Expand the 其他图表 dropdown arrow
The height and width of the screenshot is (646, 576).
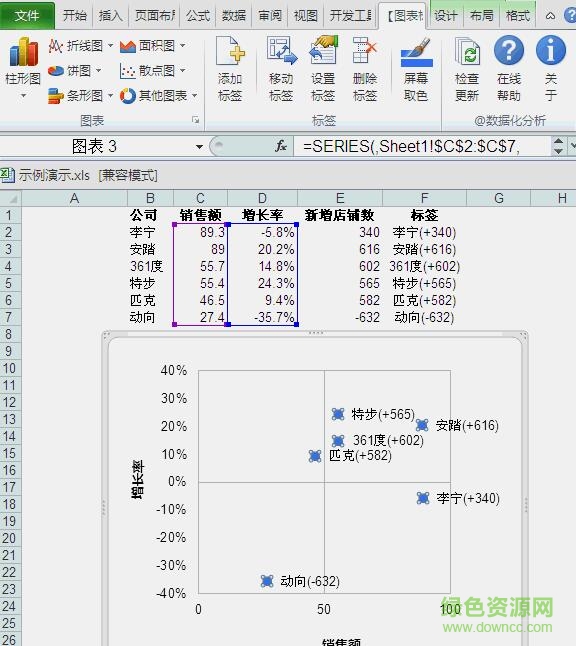[194, 96]
